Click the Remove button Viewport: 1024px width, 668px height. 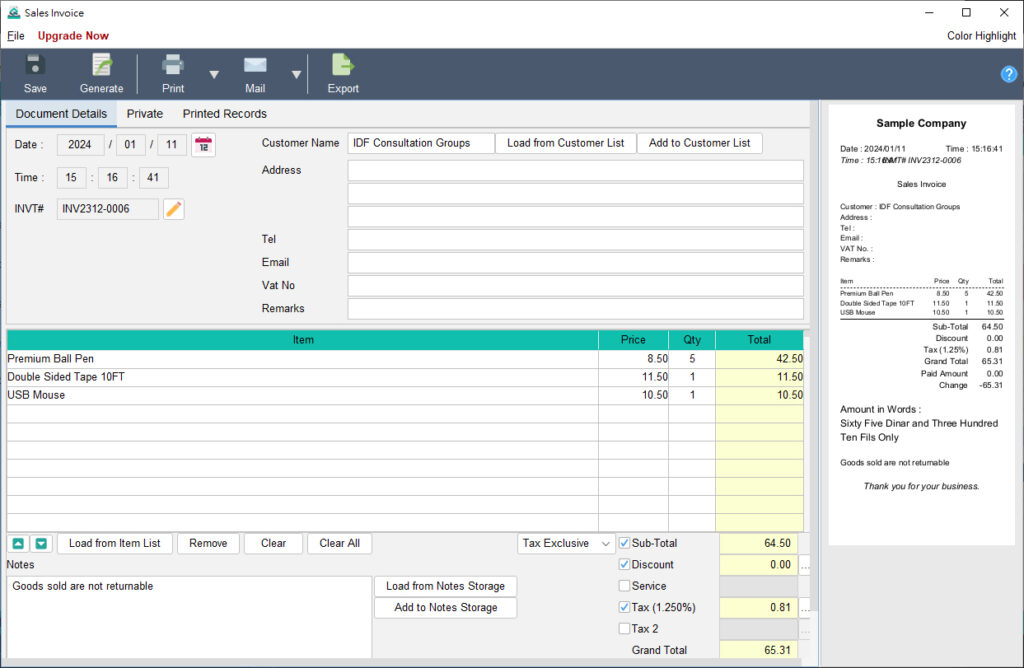pyautogui.click(x=208, y=543)
